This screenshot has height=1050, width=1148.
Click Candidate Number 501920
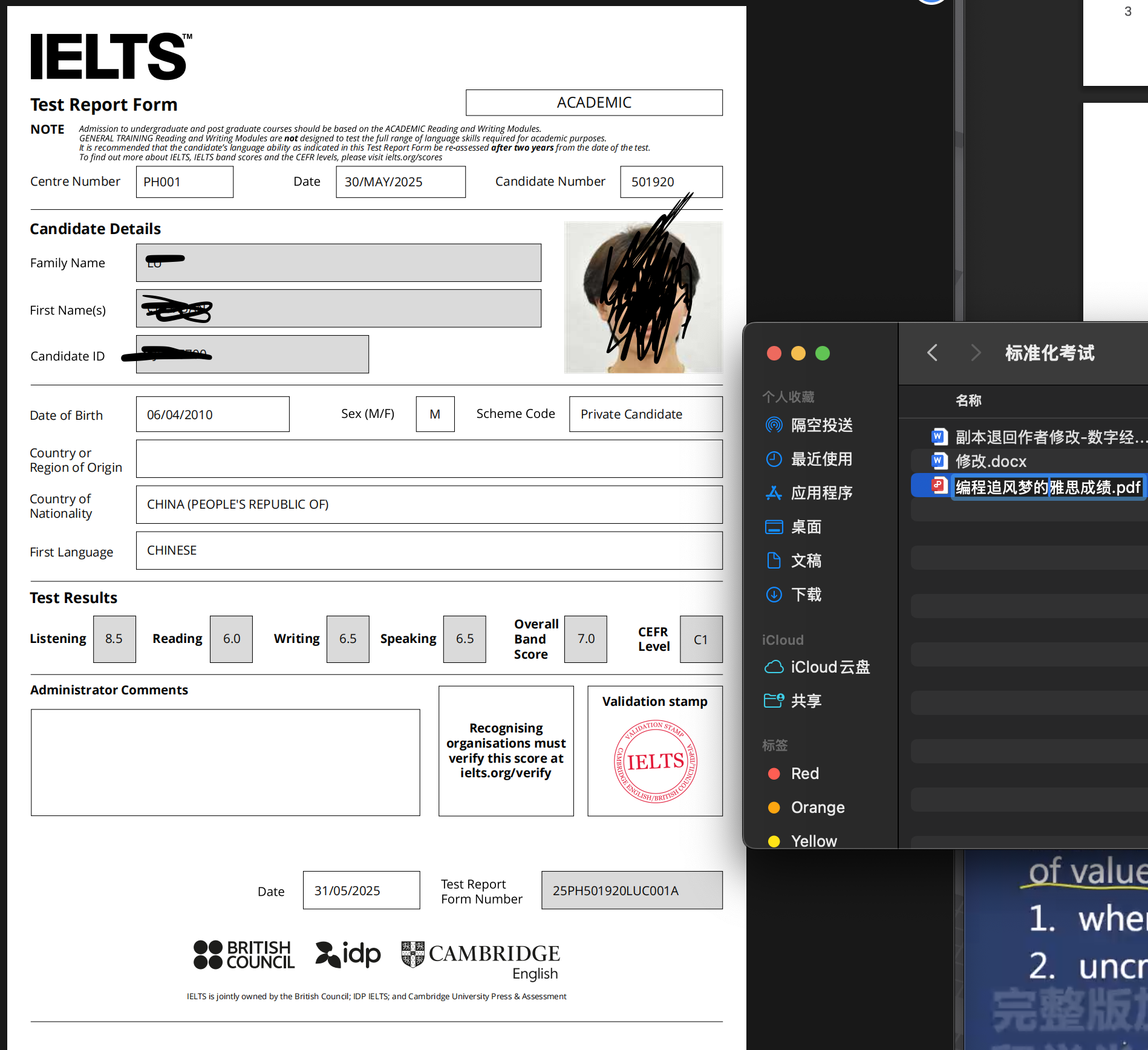coord(671,182)
